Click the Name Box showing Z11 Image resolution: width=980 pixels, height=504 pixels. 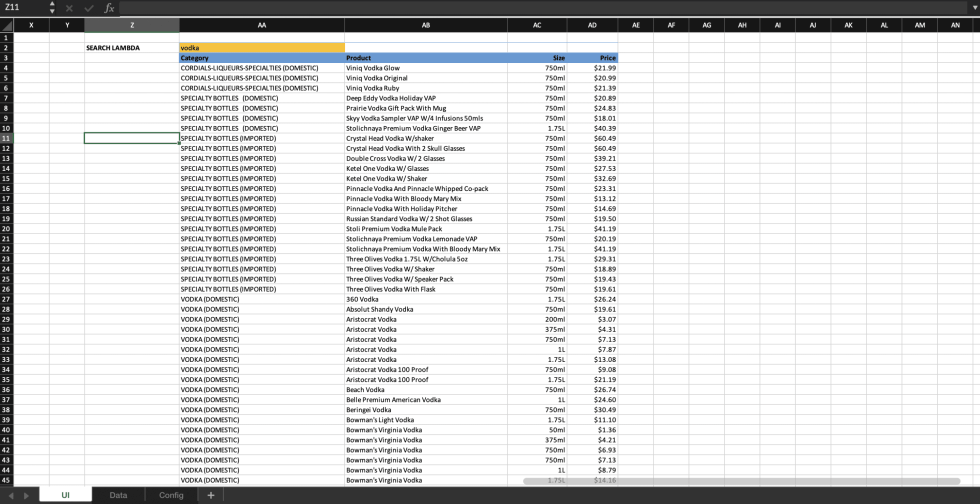click(x=24, y=8)
